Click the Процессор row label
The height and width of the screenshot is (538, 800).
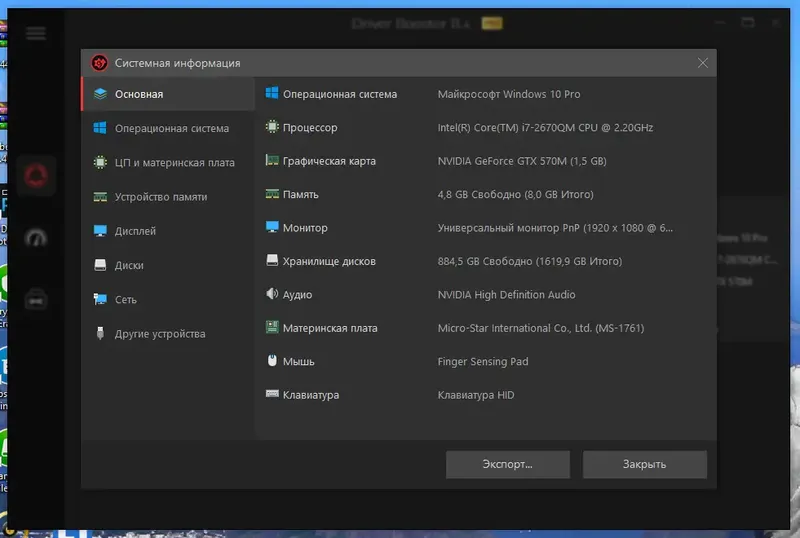[310, 128]
